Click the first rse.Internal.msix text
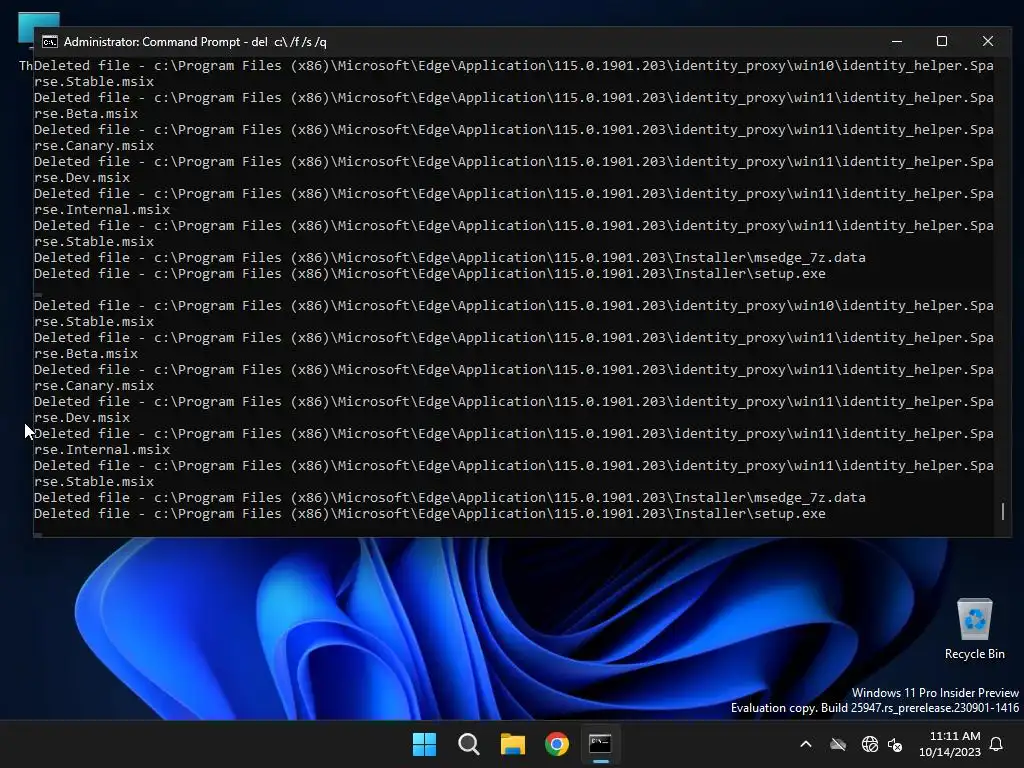This screenshot has width=1024, height=768. 102,210
